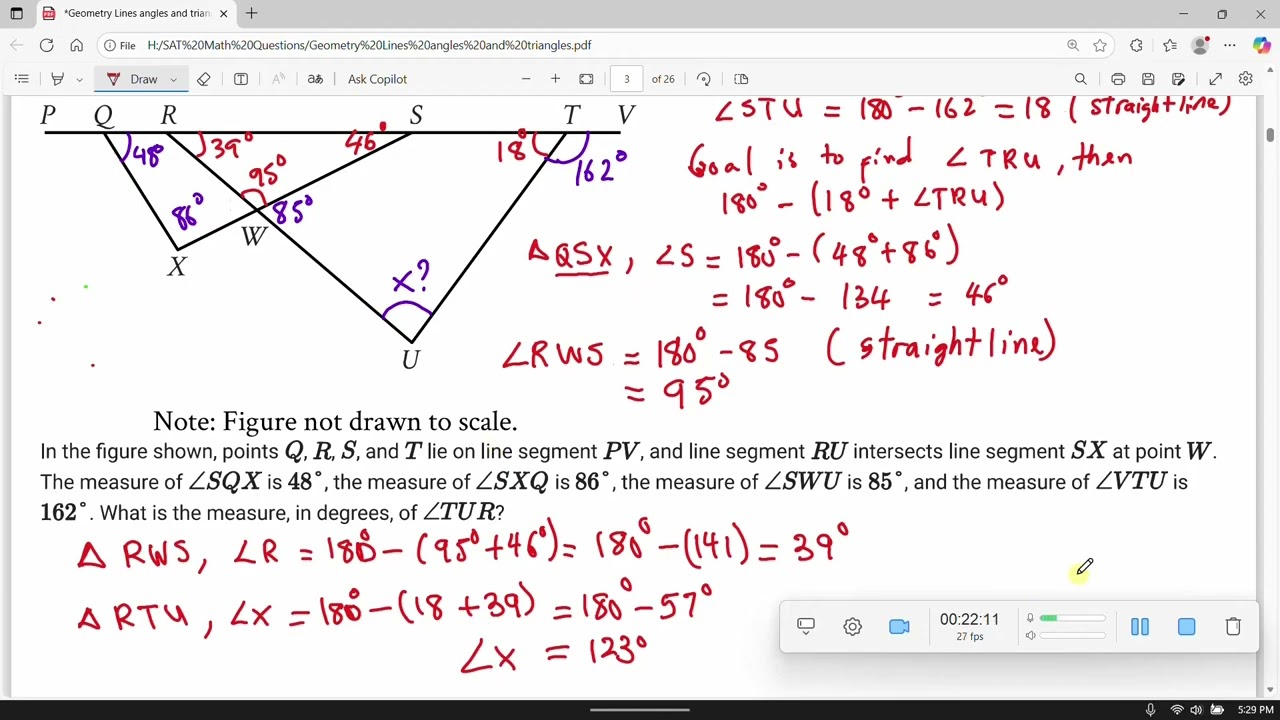Add a text box to PDF

coord(241,79)
